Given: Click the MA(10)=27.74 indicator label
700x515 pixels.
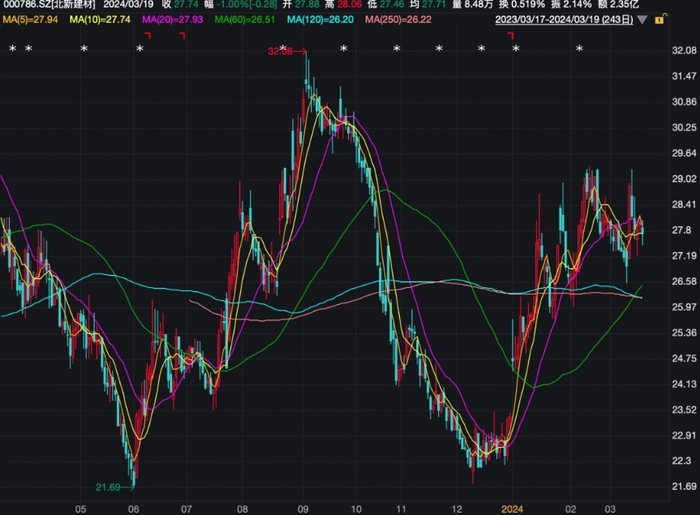Looking at the screenshot, I should tap(102, 19).
